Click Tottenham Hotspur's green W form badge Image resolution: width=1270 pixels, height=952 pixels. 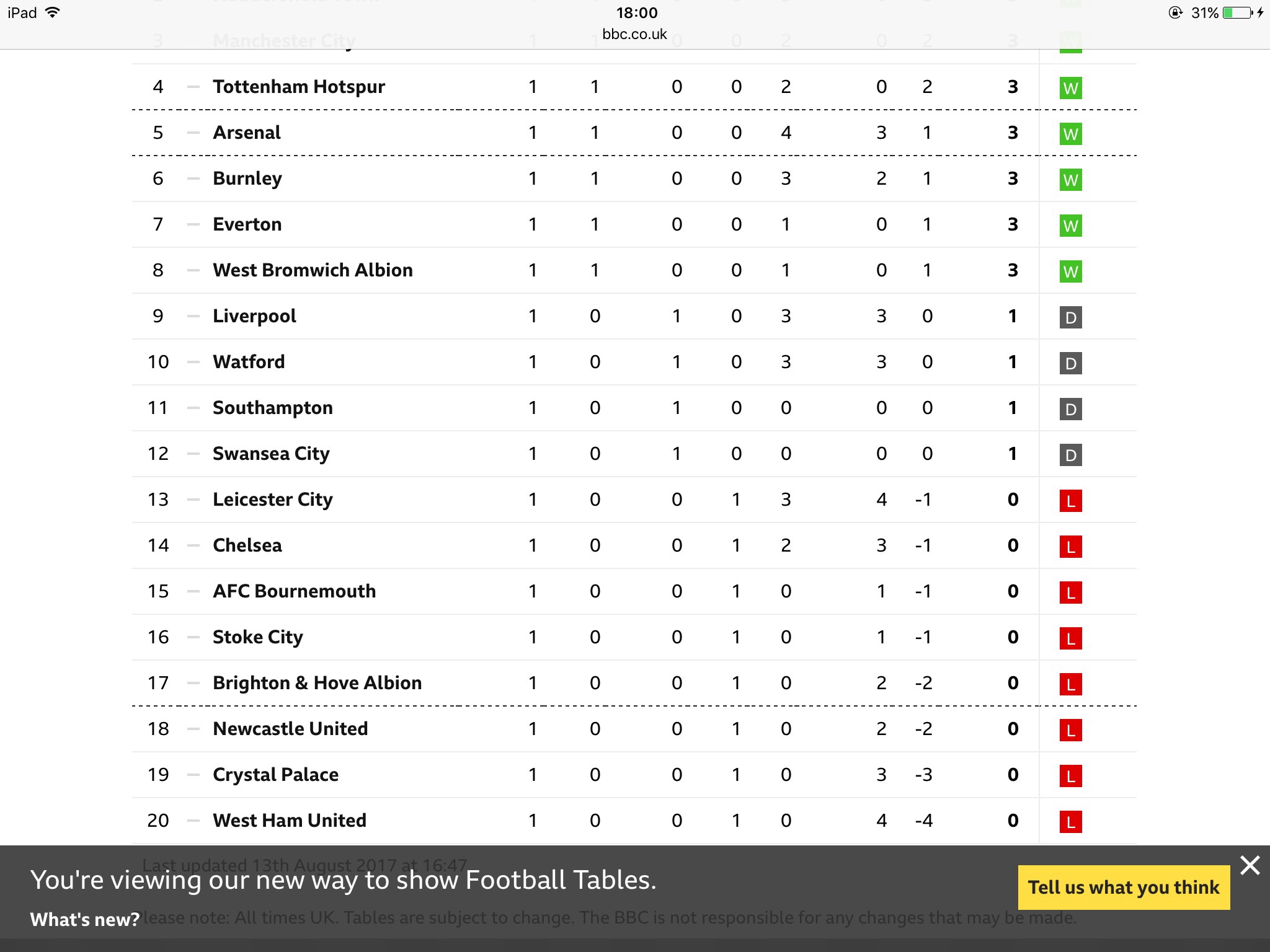(1070, 88)
